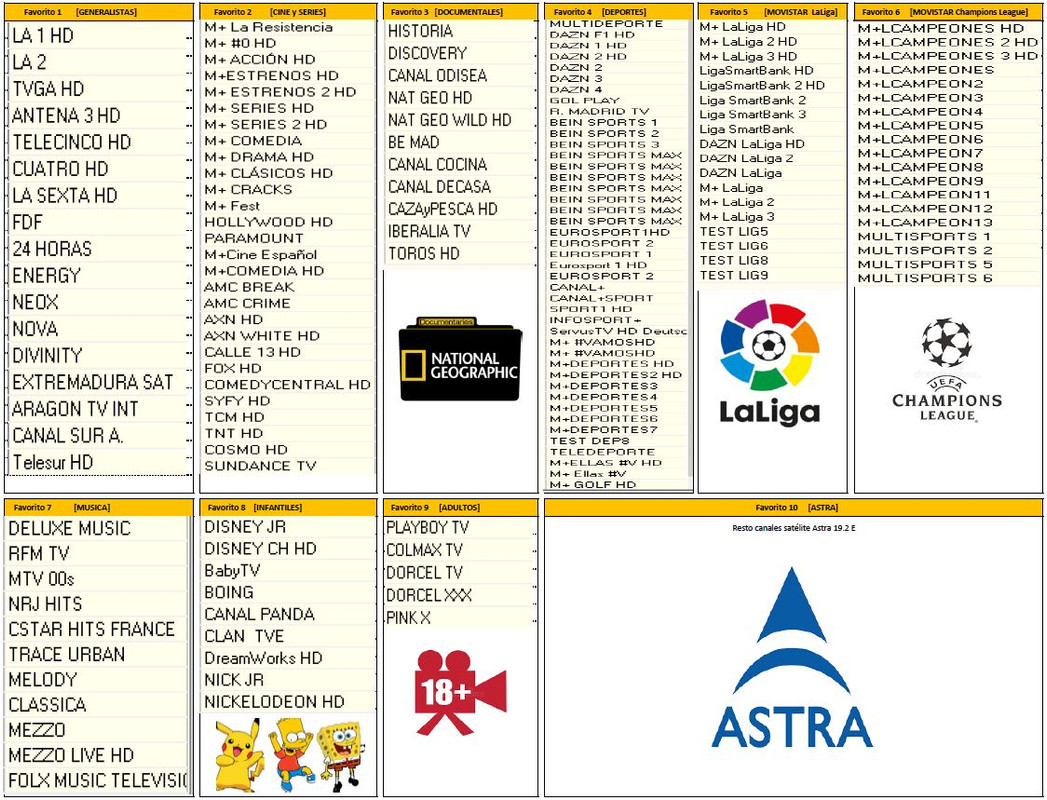
Task: Open Favorito 8 INFANTILES header
Action: tap(288, 508)
